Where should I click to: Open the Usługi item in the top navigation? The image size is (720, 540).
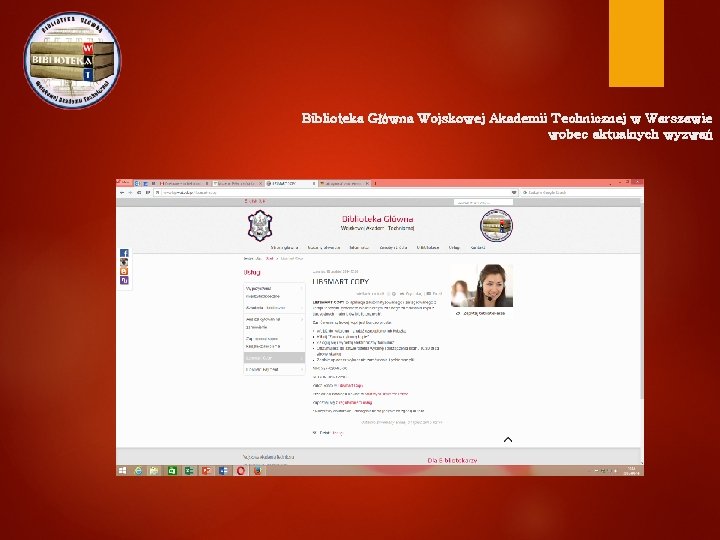454,248
